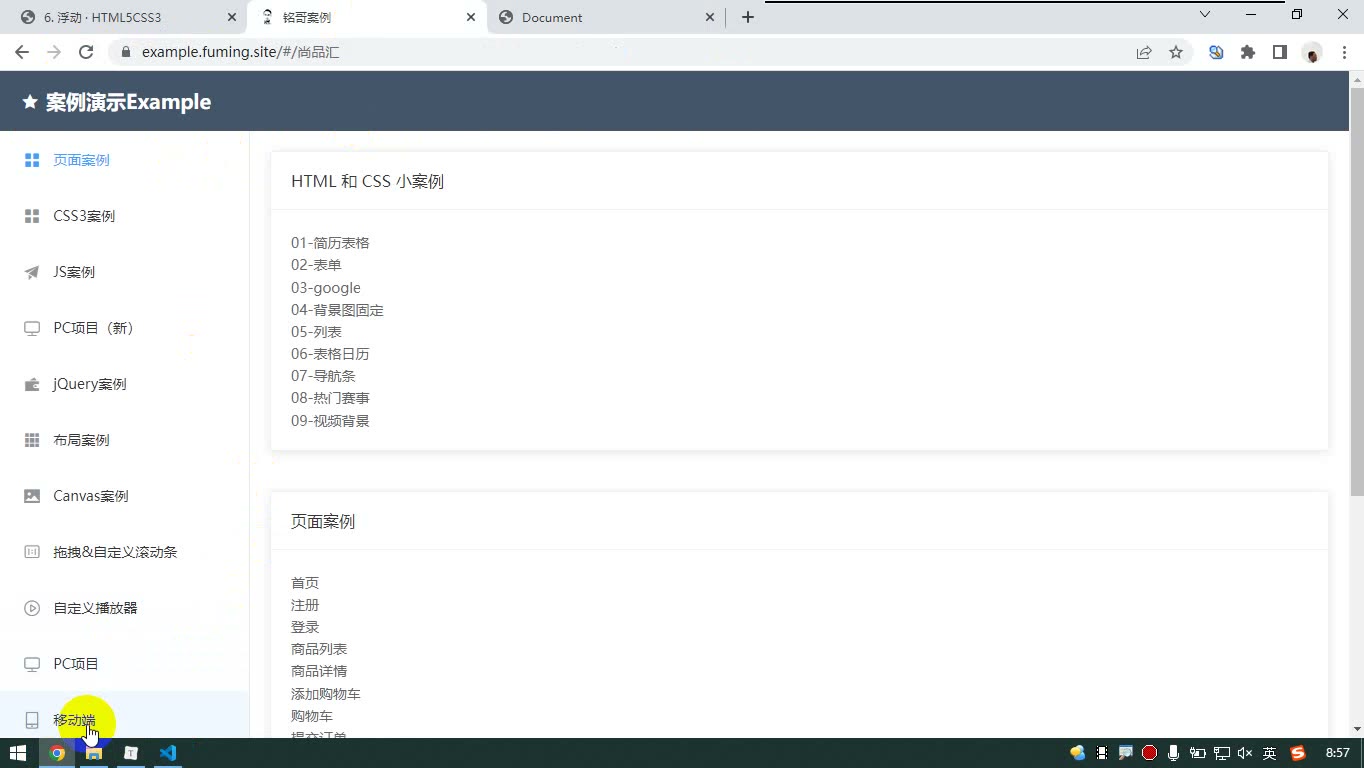Click the paper plane icon for JS案例
This screenshot has width=1364, height=768.
click(32, 272)
